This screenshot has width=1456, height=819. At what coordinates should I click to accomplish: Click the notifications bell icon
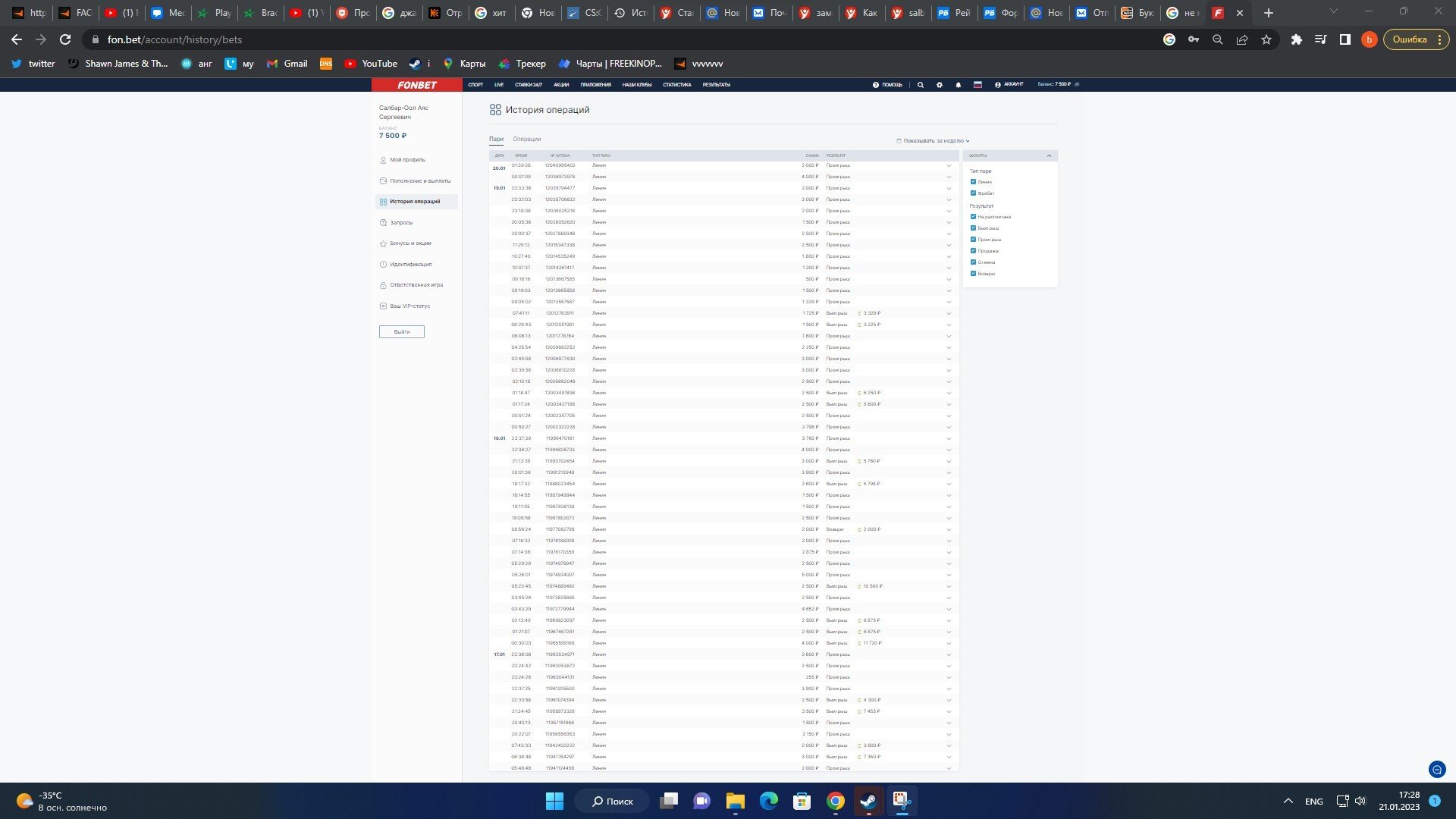[959, 85]
